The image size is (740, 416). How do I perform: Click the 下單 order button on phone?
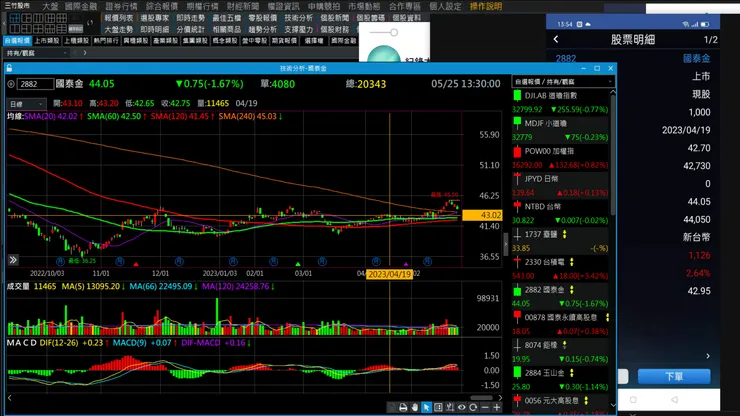674,376
